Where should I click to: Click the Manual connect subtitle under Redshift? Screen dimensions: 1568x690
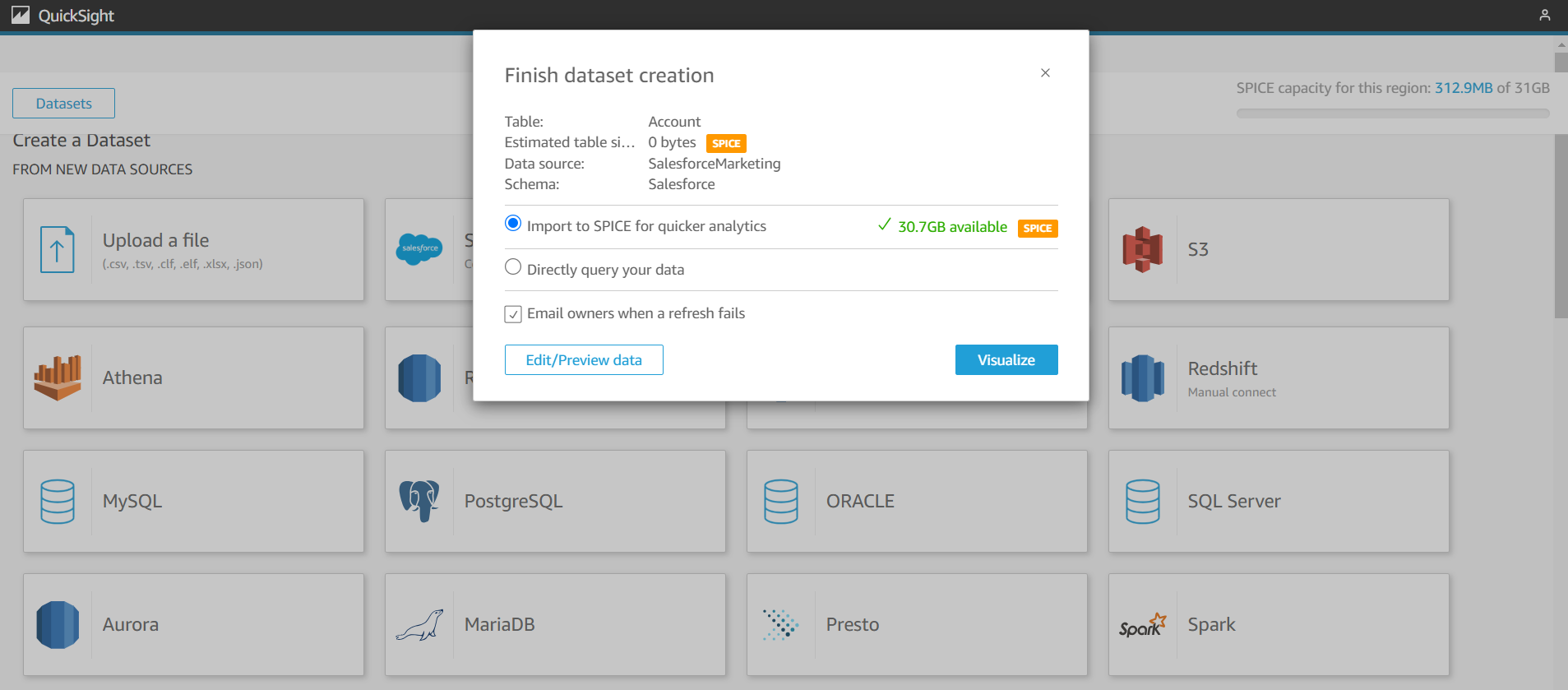1232,392
